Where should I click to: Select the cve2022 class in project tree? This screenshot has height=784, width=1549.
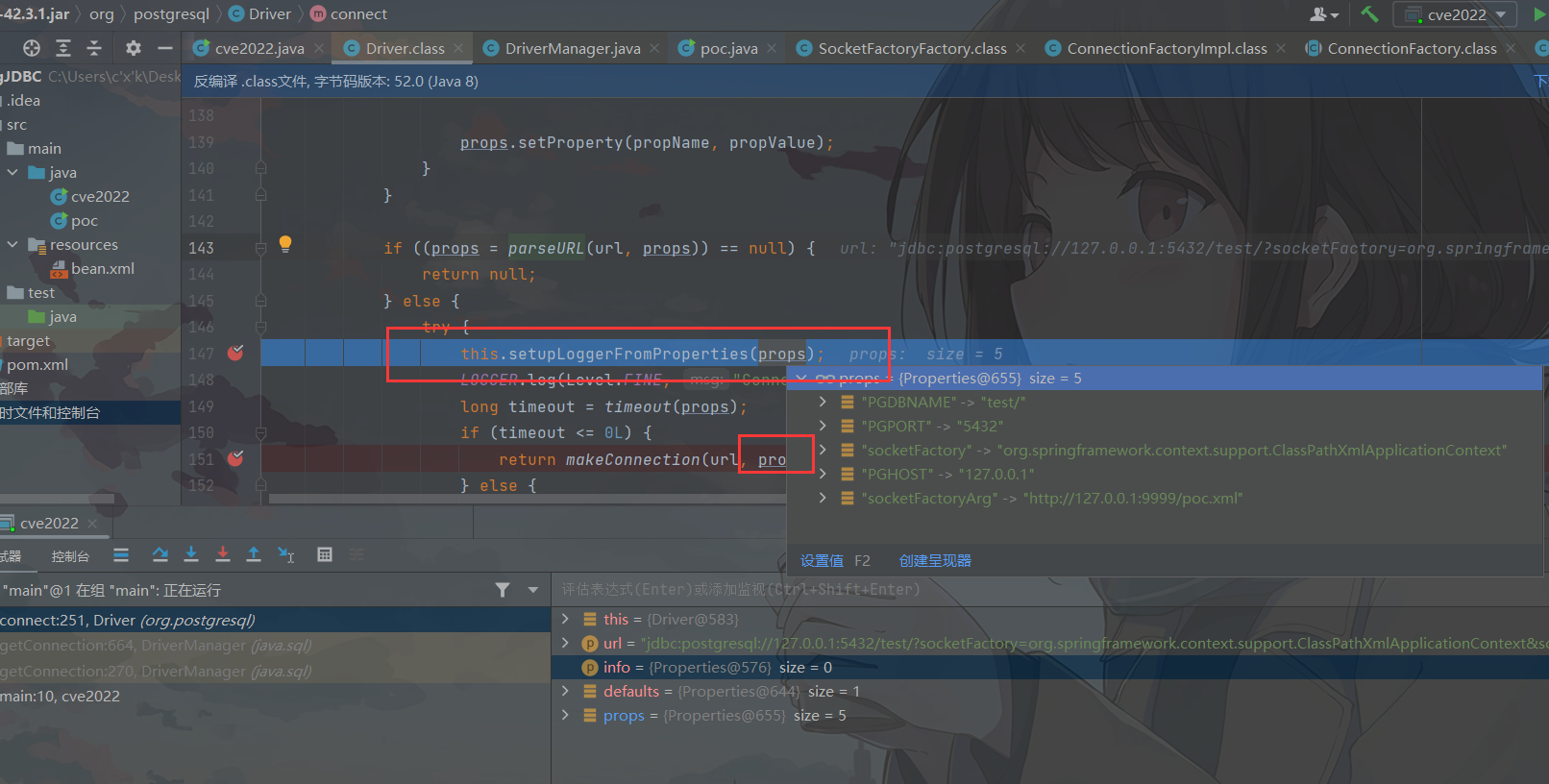tap(90, 196)
